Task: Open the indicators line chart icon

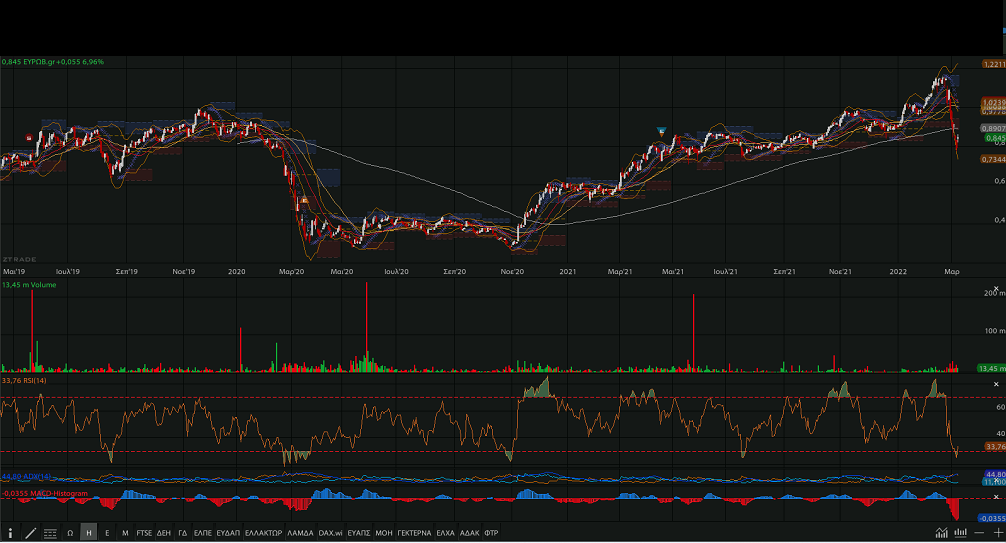Action: pos(941,533)
